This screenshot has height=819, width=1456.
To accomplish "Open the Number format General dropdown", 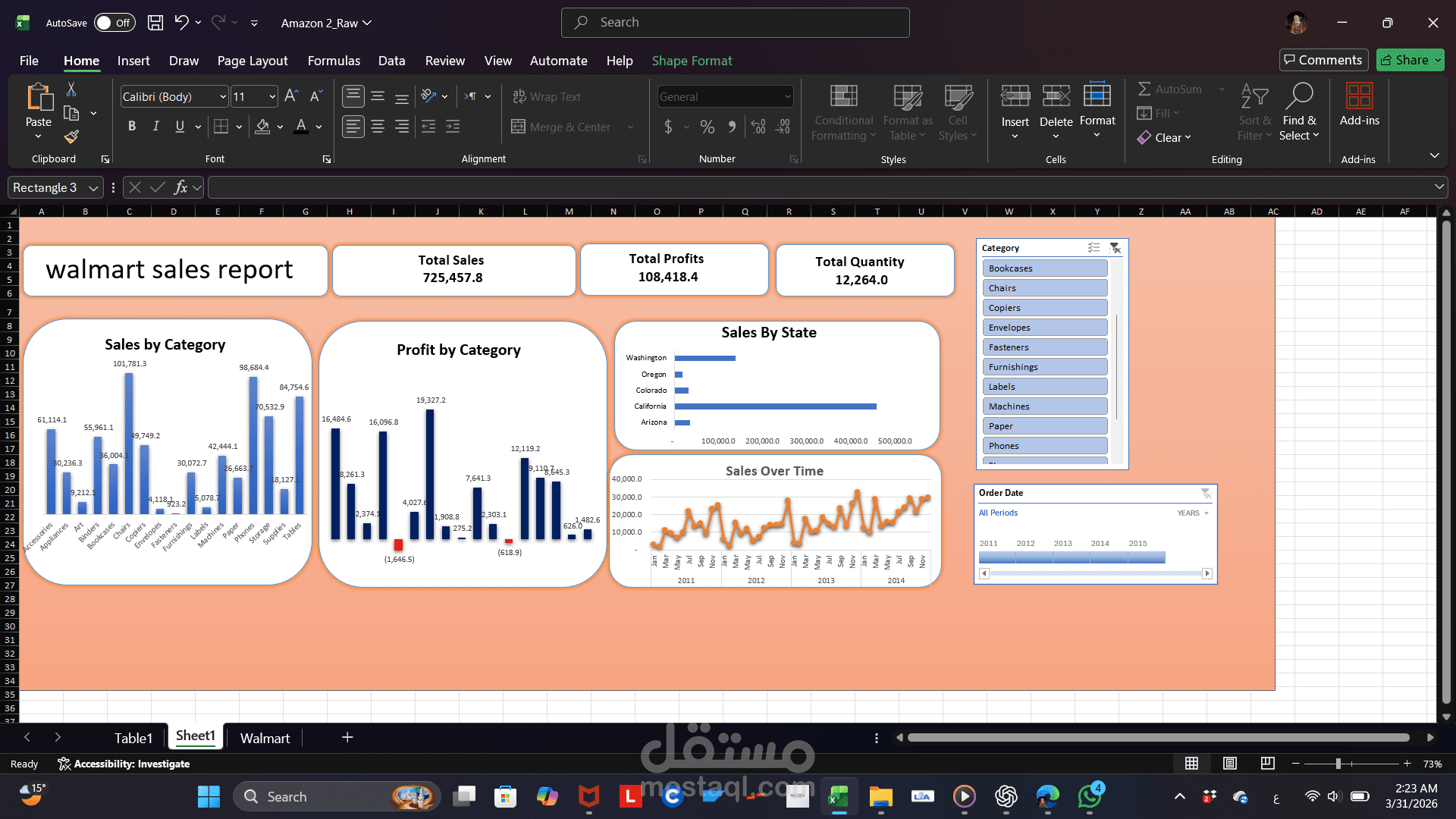I will point(788,97).
